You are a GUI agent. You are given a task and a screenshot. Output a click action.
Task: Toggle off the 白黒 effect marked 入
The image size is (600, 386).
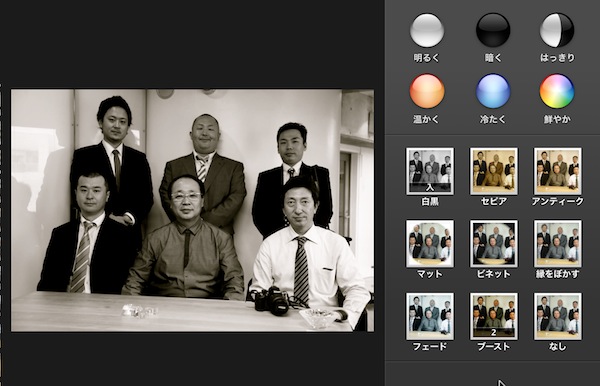pos(430,171)
